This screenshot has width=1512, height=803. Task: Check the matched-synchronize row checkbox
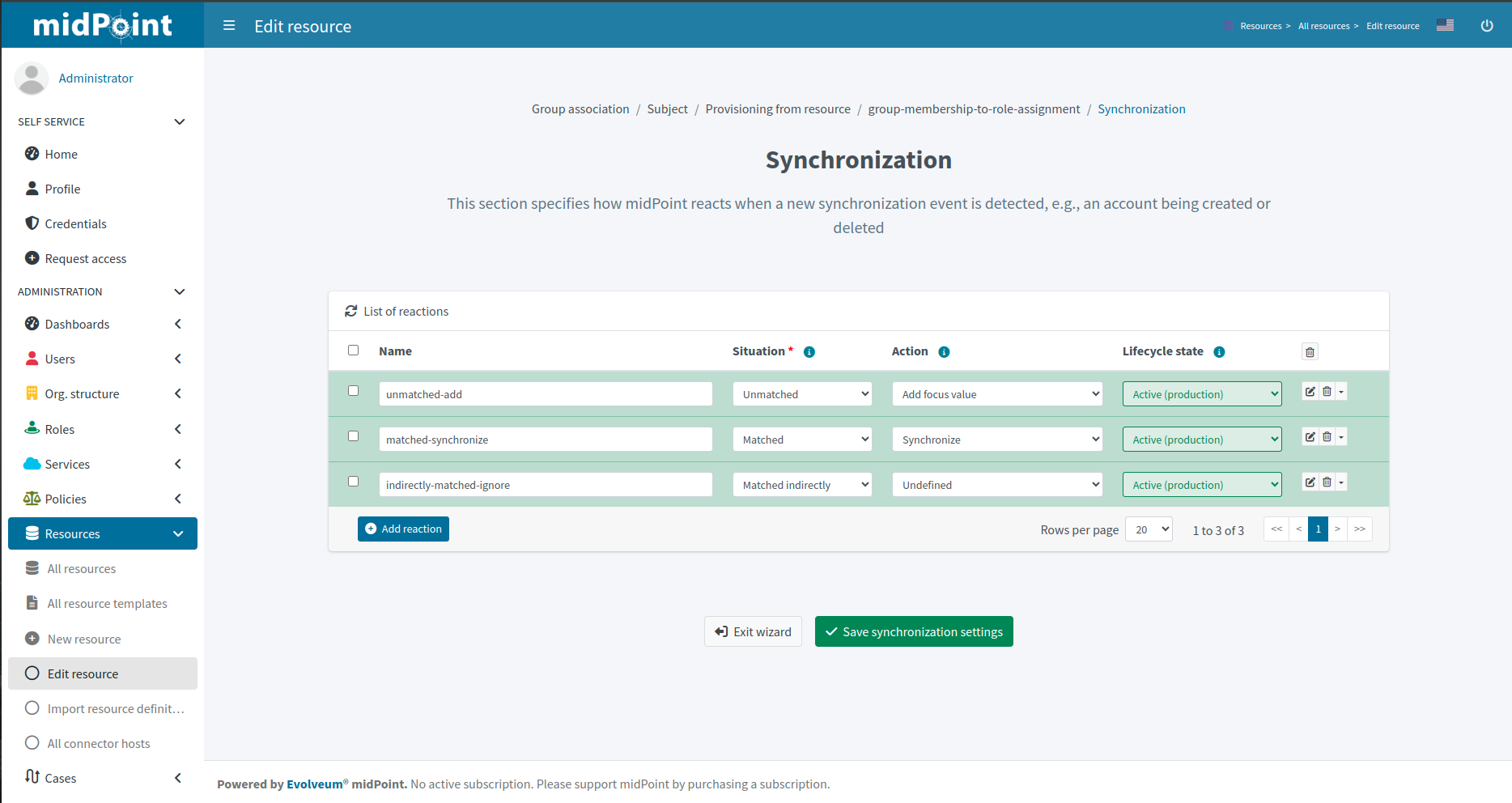tap(353, 435)
